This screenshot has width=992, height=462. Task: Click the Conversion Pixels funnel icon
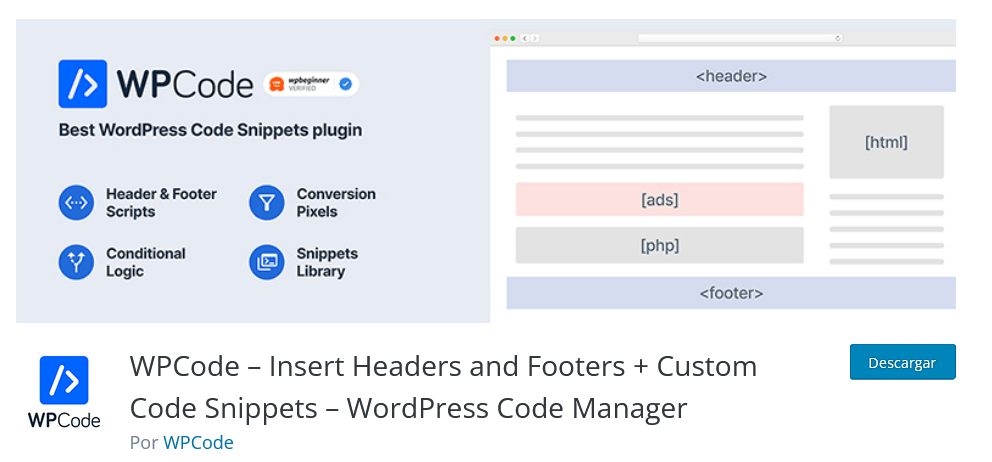click(266, 203)
